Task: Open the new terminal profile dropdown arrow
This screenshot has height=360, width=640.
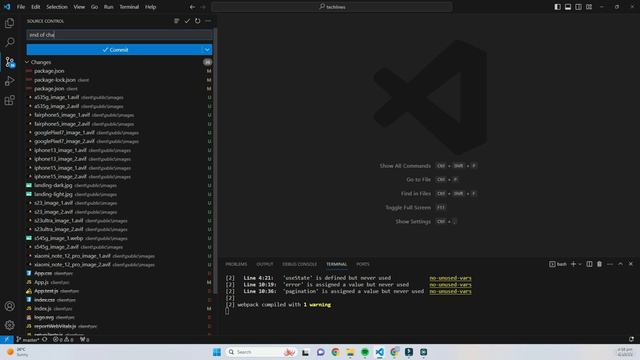Action: (580, 264)
